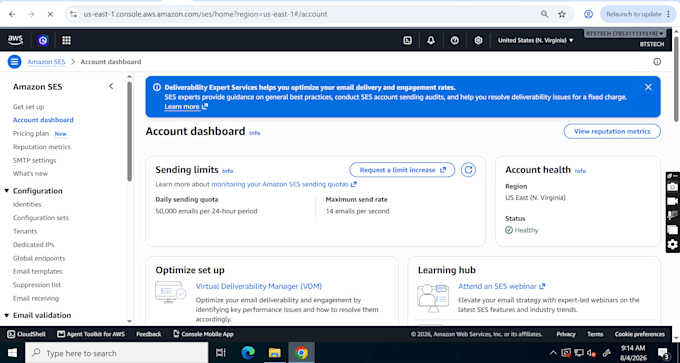Open Agent Toolkit for AWS in footer
Image resolution: width=680 pixels, height=363 pixels.
tap(92, 334)
